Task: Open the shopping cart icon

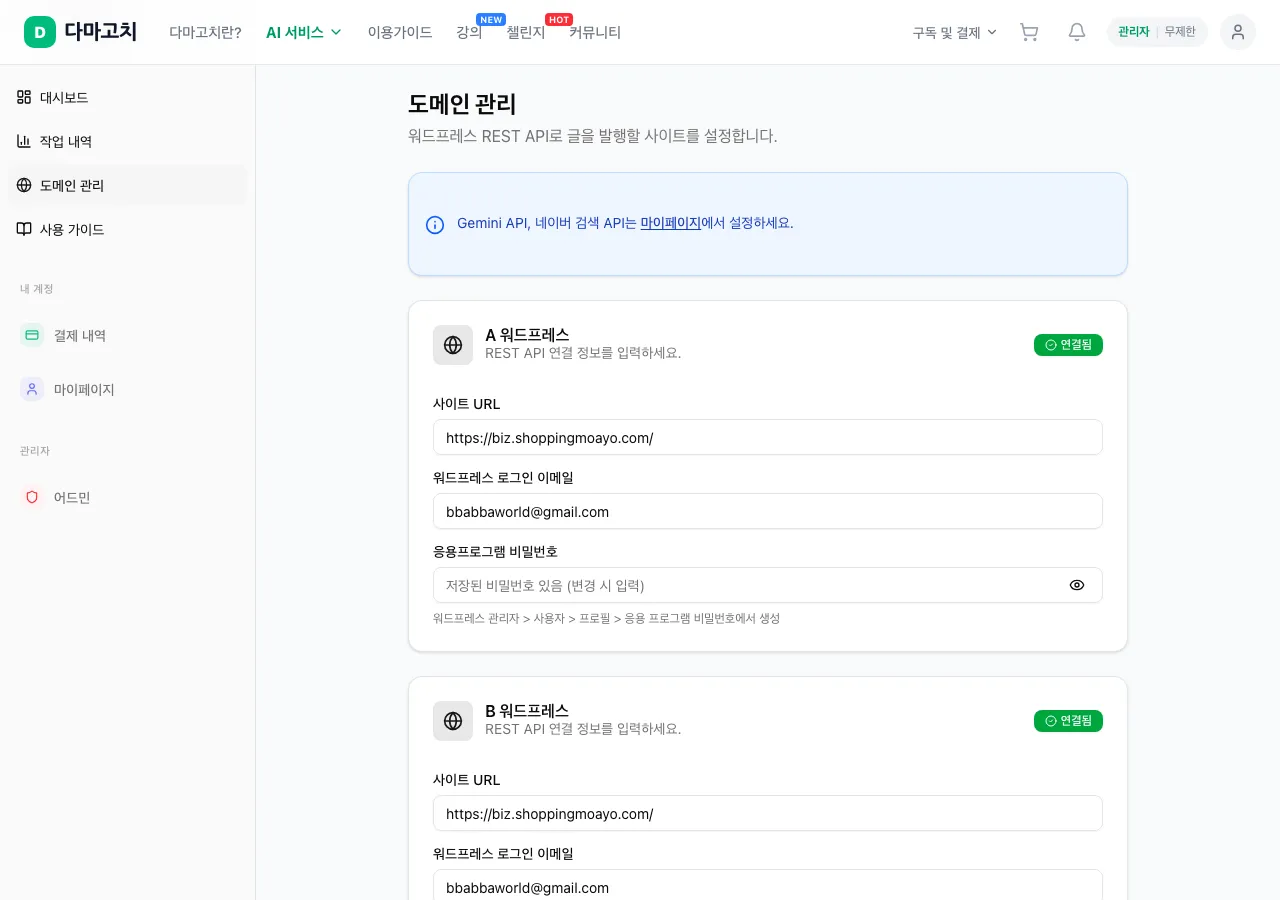Action: pos(1029,32)
